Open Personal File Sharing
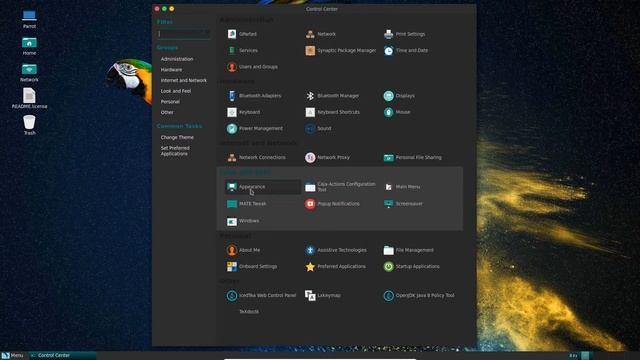The height and width of the screenshot is (360, 640). coord(412,157)
